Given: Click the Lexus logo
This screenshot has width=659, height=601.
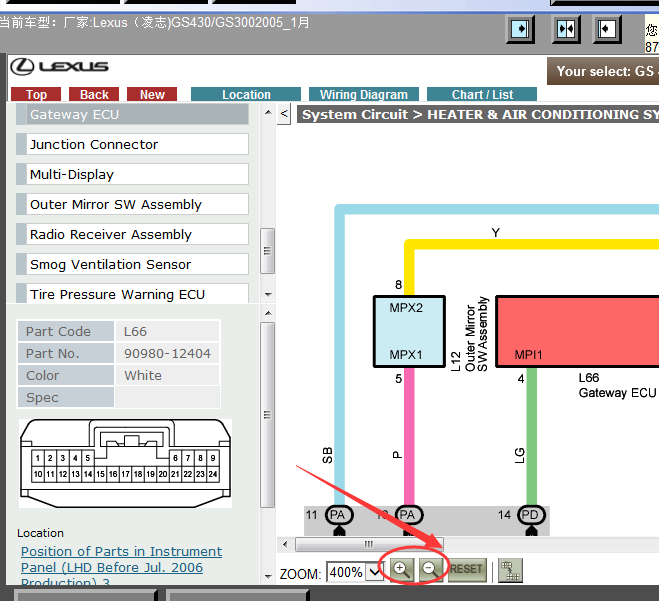Looking at the screenshot, I should 59,67.
